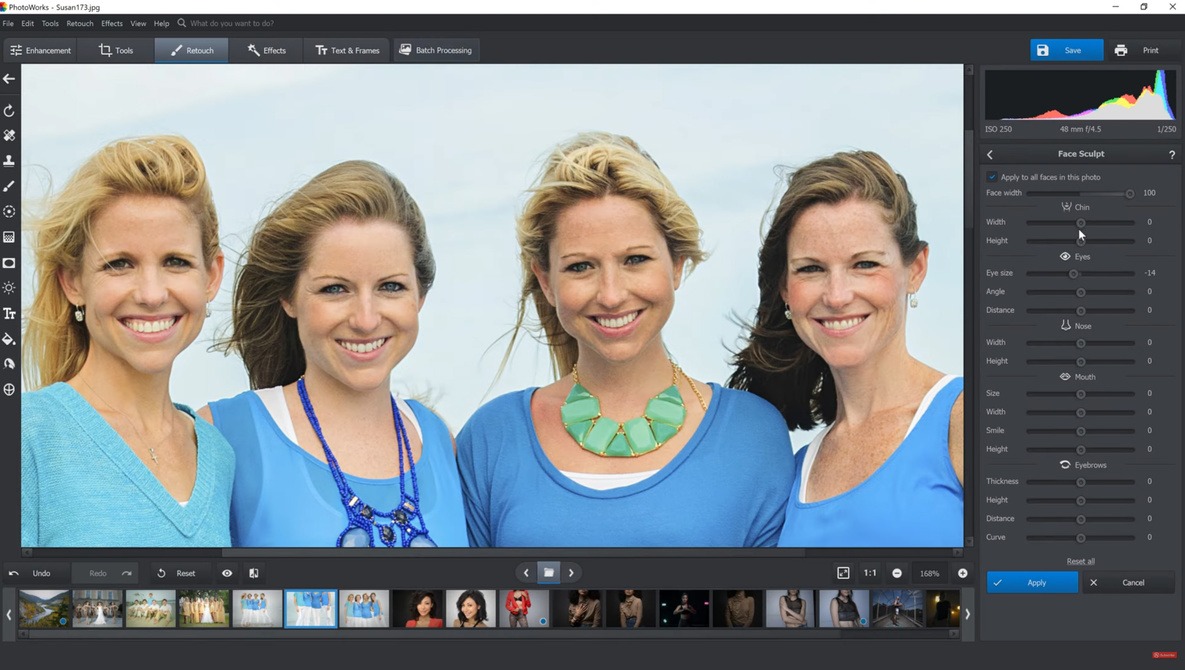The image size is (1185, 670).
Task: Click the Nose Width slider handle
Action: pos(1081,343)
